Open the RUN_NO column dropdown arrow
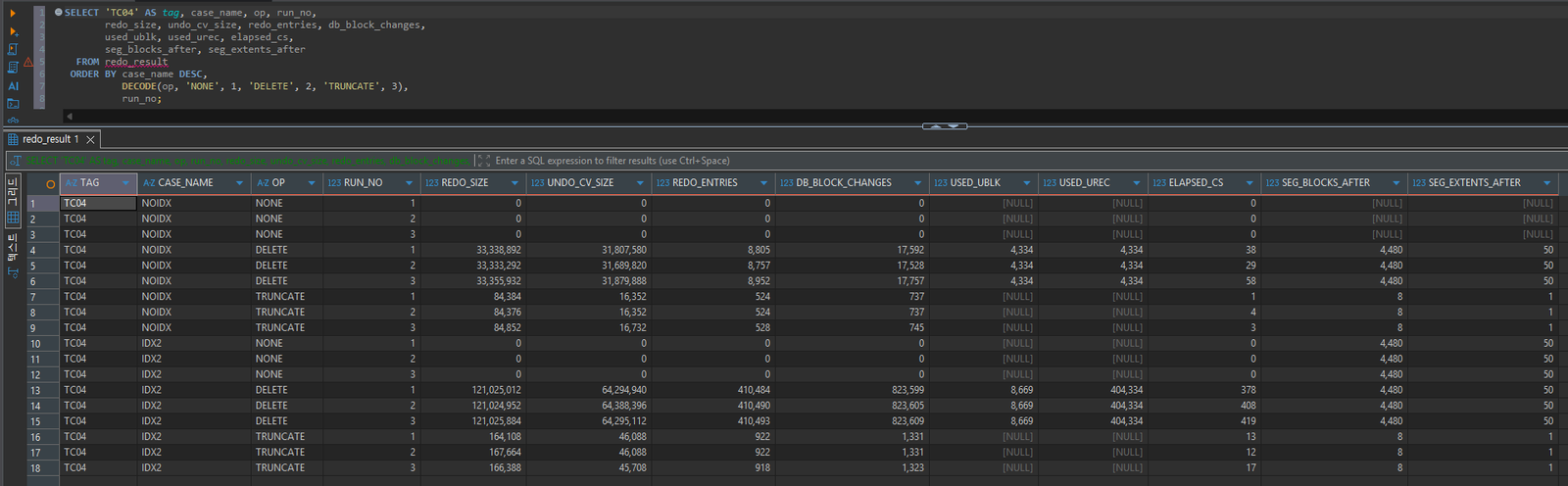This screenshot has width=1568, height=486. point(410,183)
